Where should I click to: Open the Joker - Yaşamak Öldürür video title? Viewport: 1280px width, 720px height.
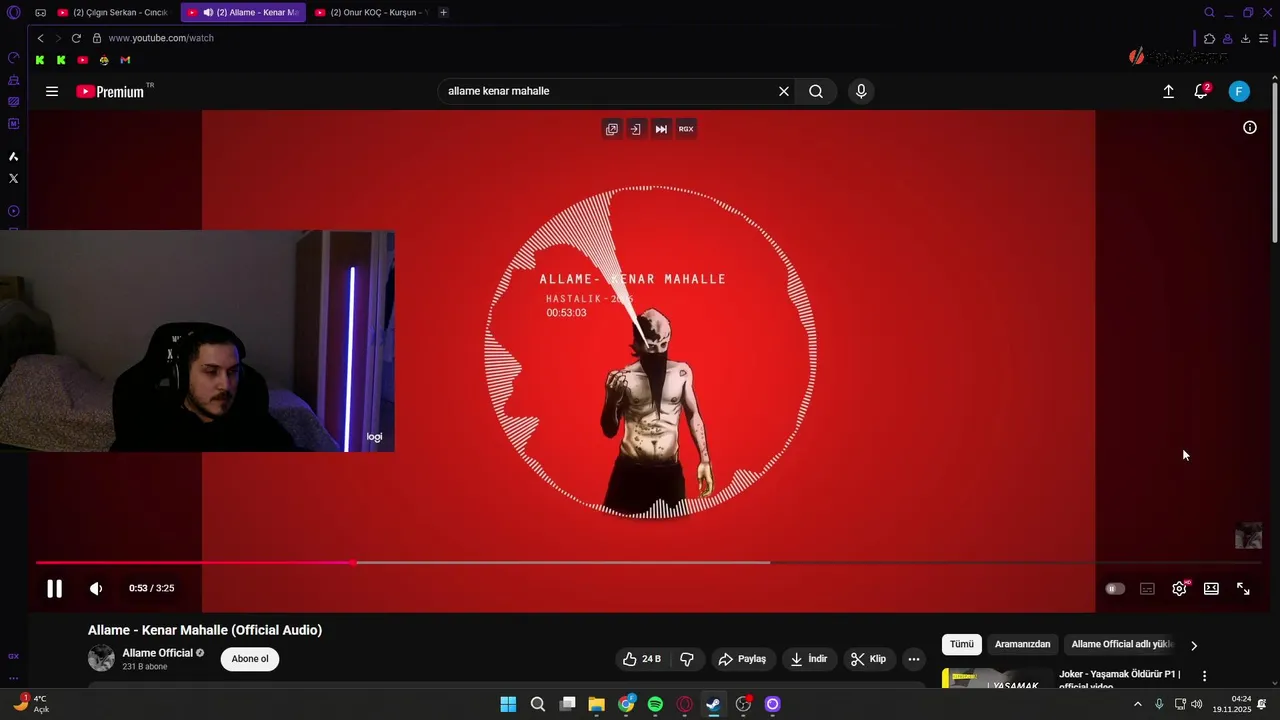point(1120,680)
